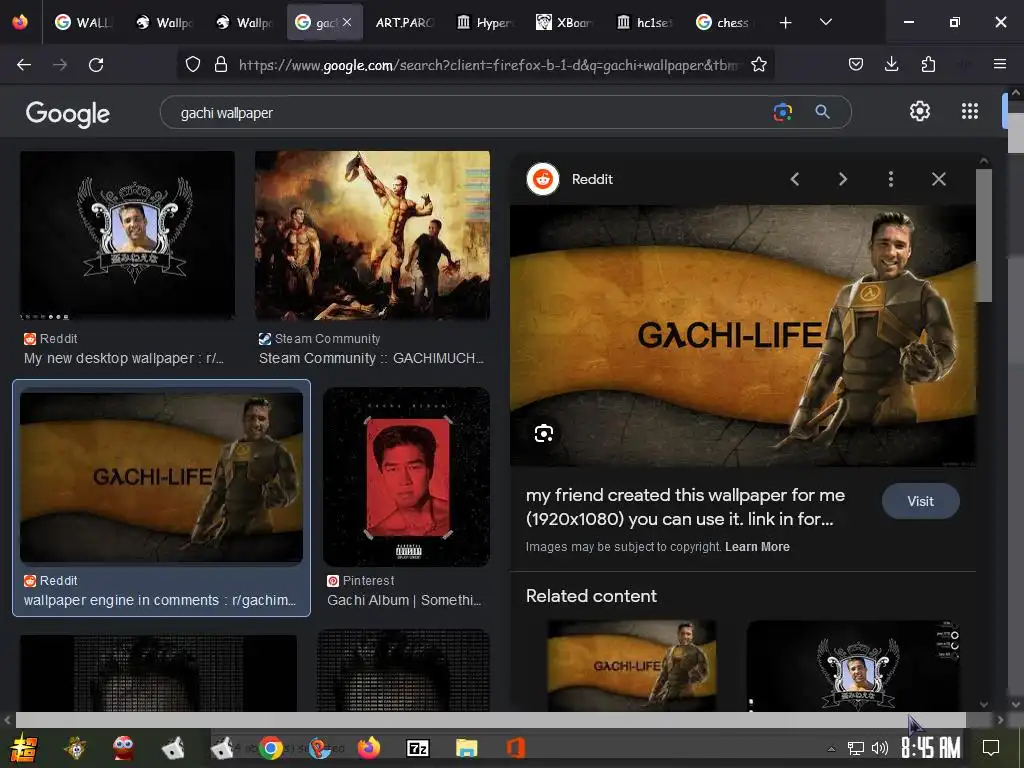Open 'Gachi Album | Somethi...' result link
Image resolution: width=1024 pixels, height=768 pixels.
[x=404, y=600]
